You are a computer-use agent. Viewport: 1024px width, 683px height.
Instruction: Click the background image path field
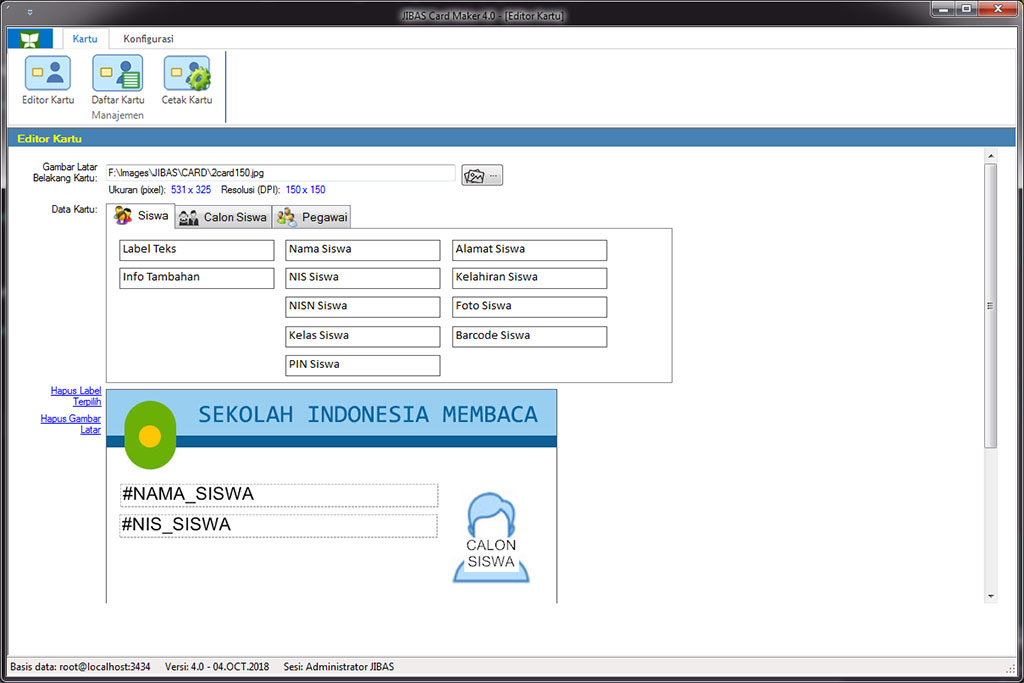[x=280, y=173]
